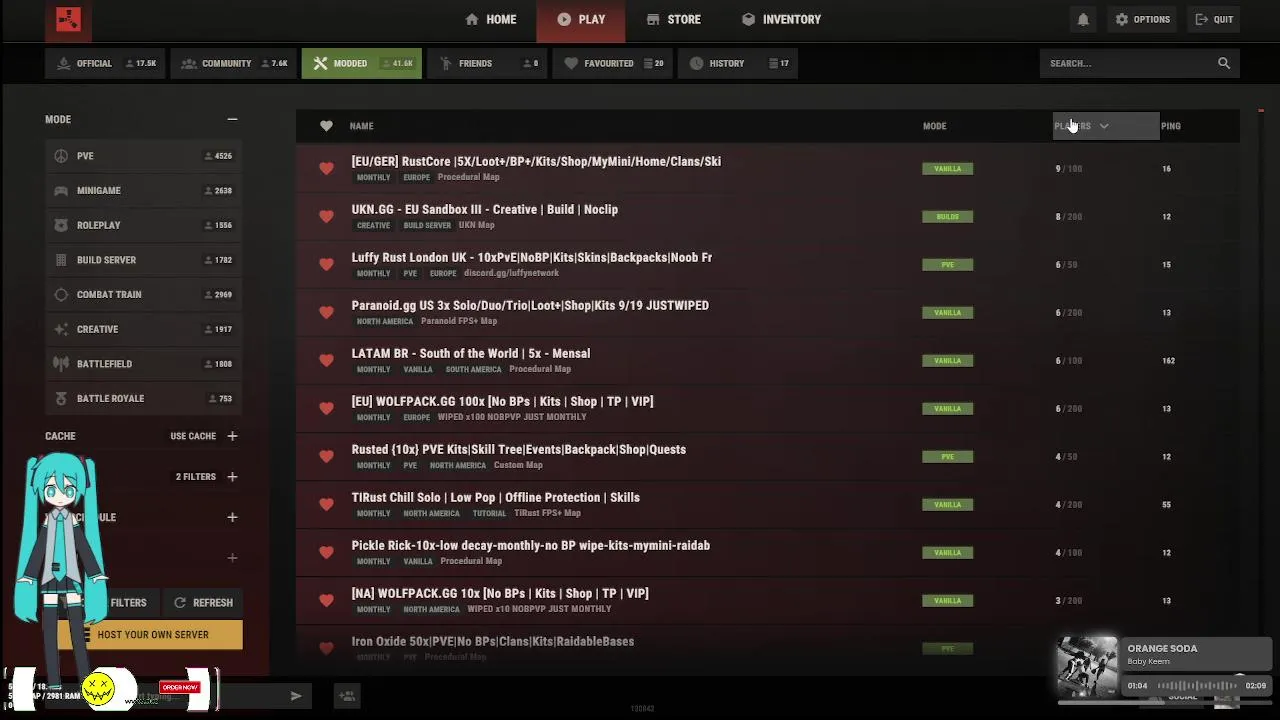Viewport: 1280px width, 720px height.
Task: Unfavourite UKN.GG EU Sandbox III heart
Action: click(326, 216)
